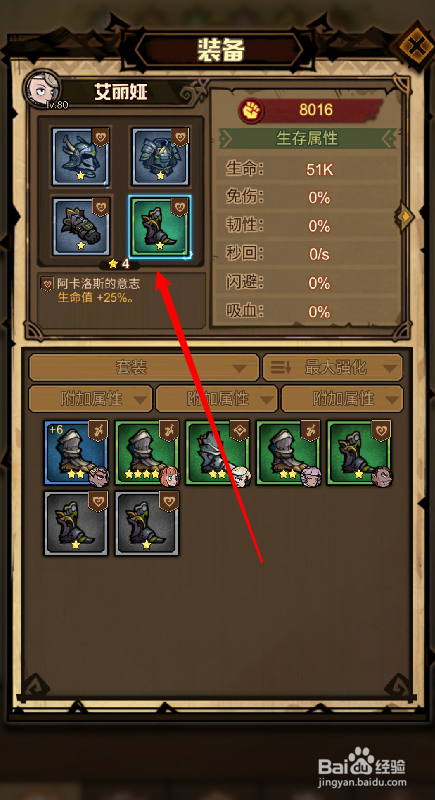Select the green helmet inventory item
Viewport: 435px width, 800px height.
(x=218, y=453)
